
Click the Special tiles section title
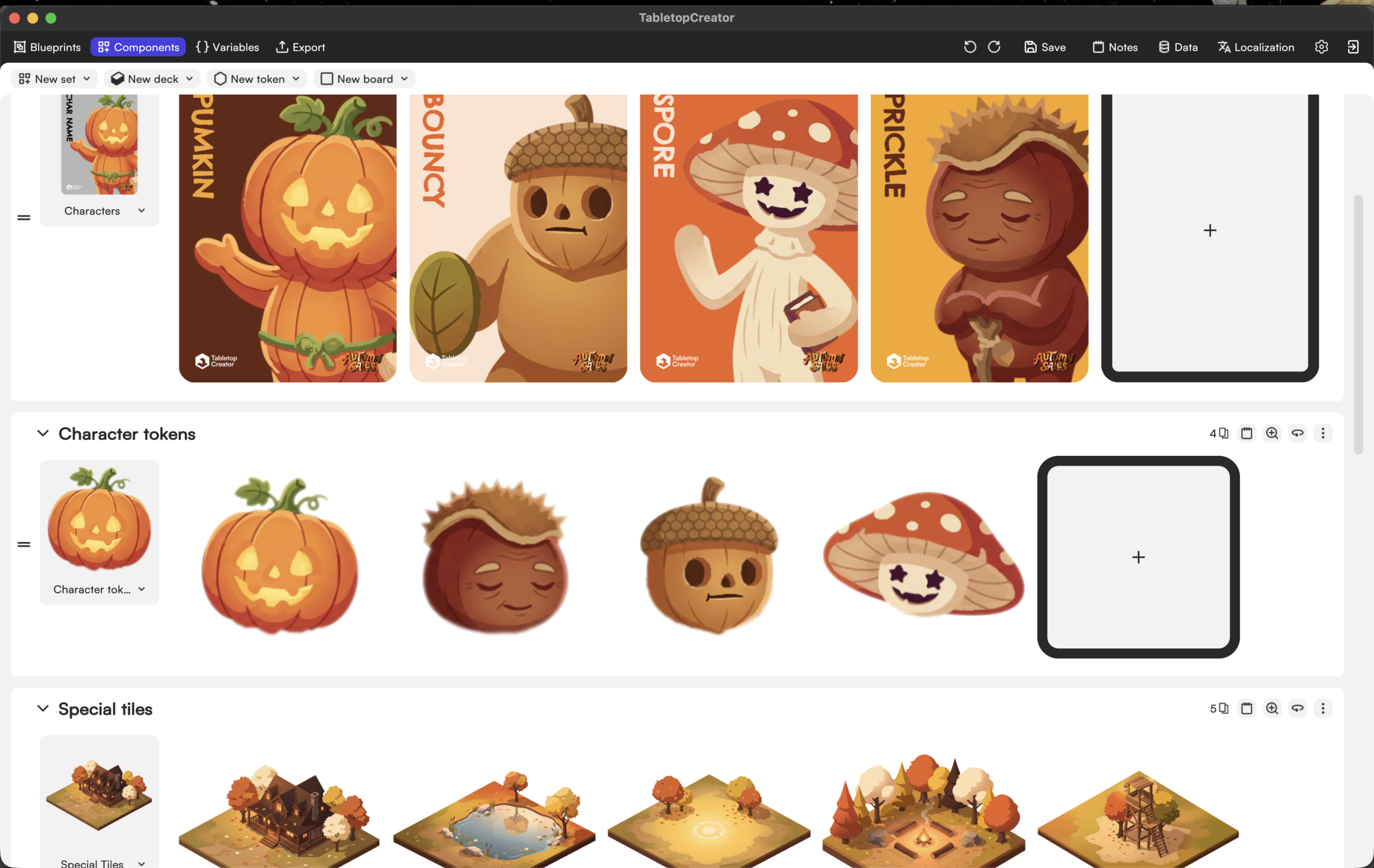[x=106, y=709]
